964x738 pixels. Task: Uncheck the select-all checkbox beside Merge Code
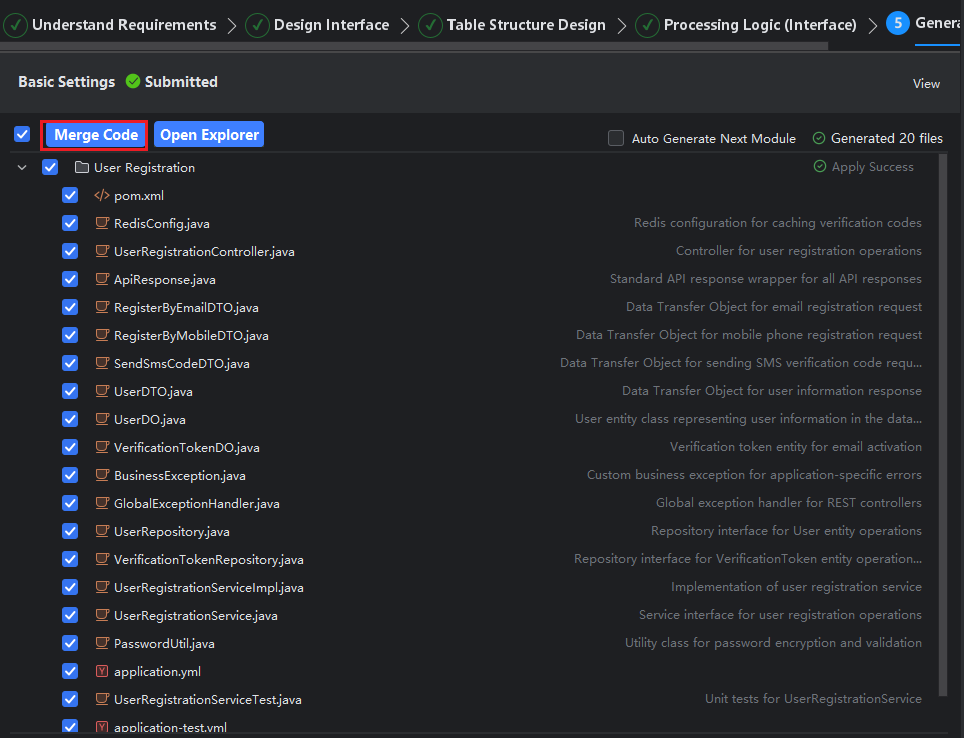(x=22, y=135)
